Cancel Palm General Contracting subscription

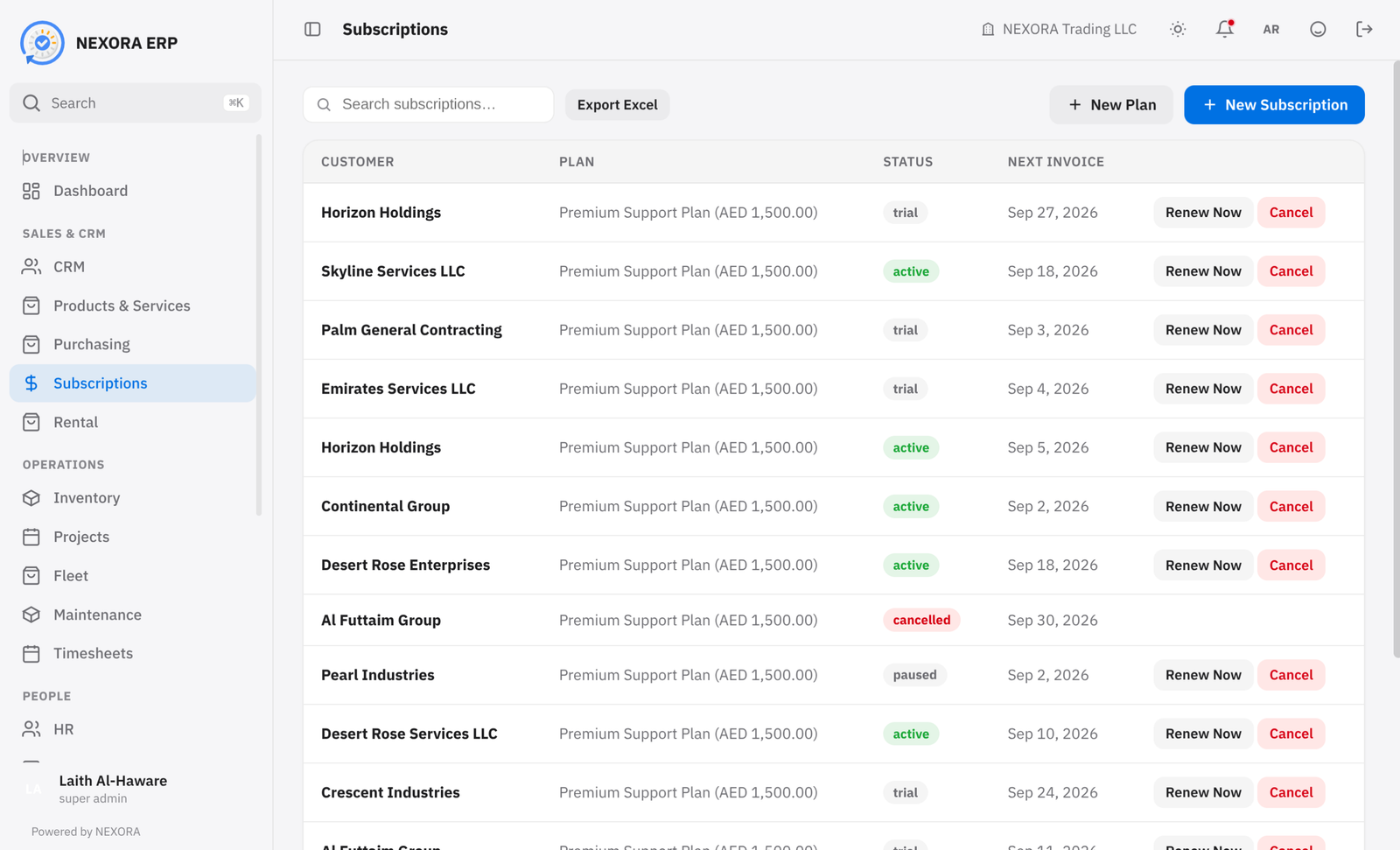point(1291,330)
